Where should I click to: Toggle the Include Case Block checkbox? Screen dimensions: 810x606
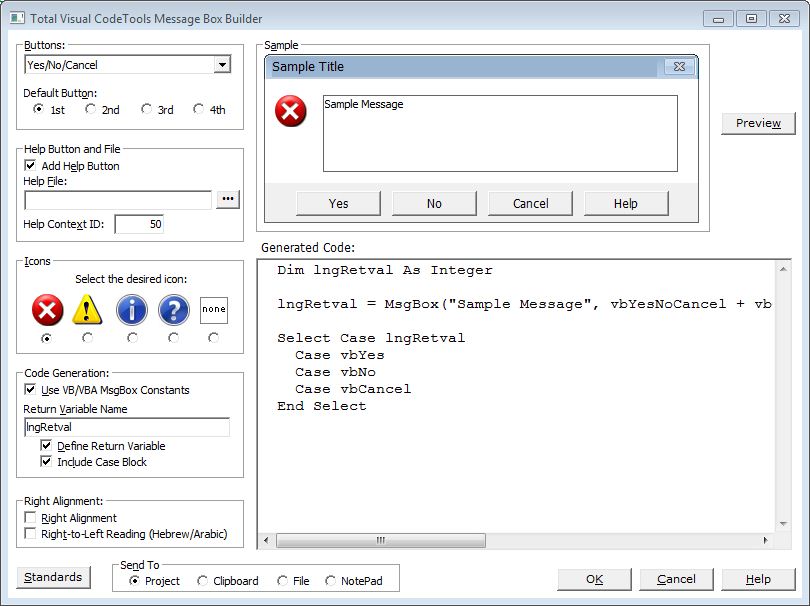(x=47, y=462)
